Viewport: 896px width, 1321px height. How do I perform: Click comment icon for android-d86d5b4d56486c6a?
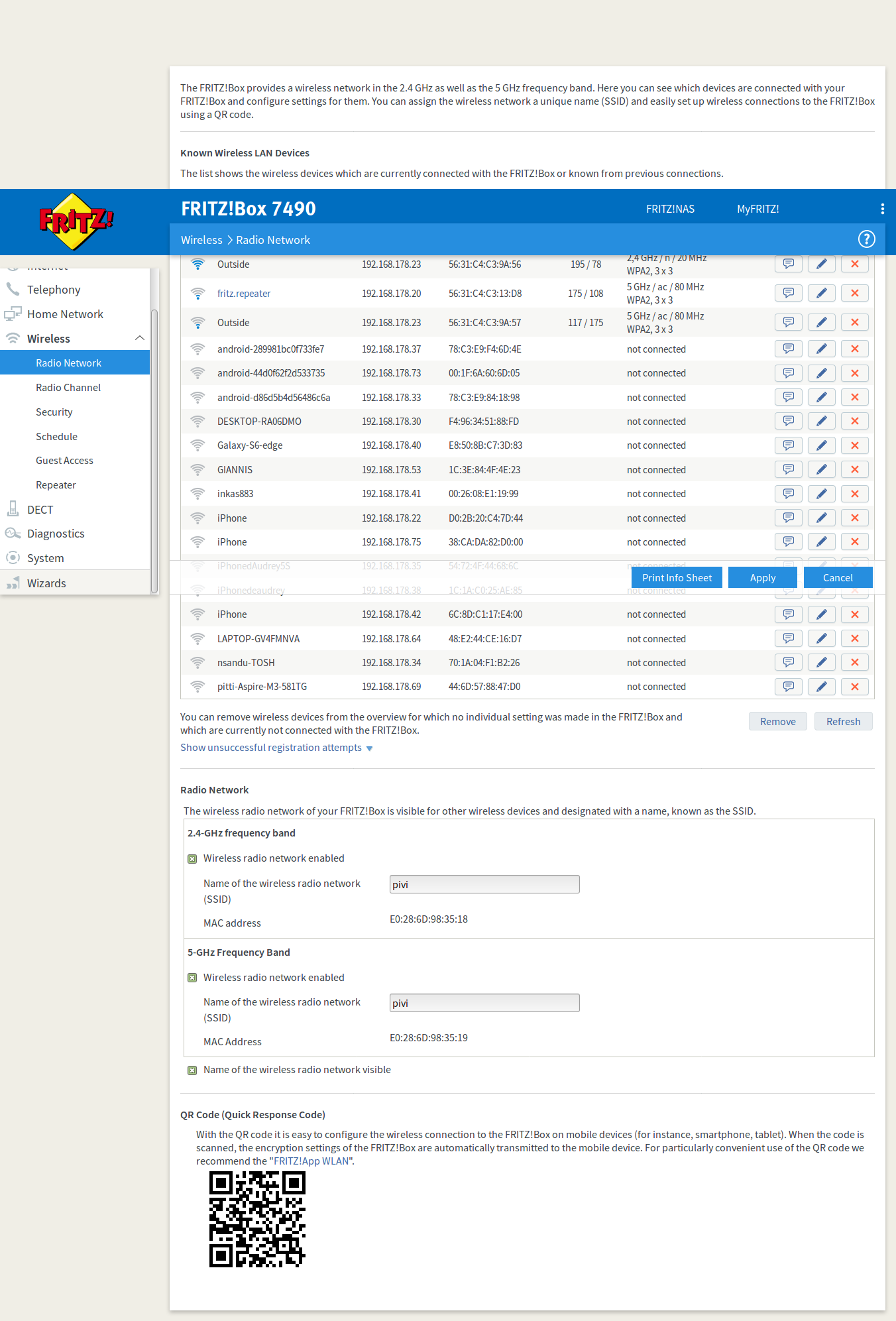[788, 397]
